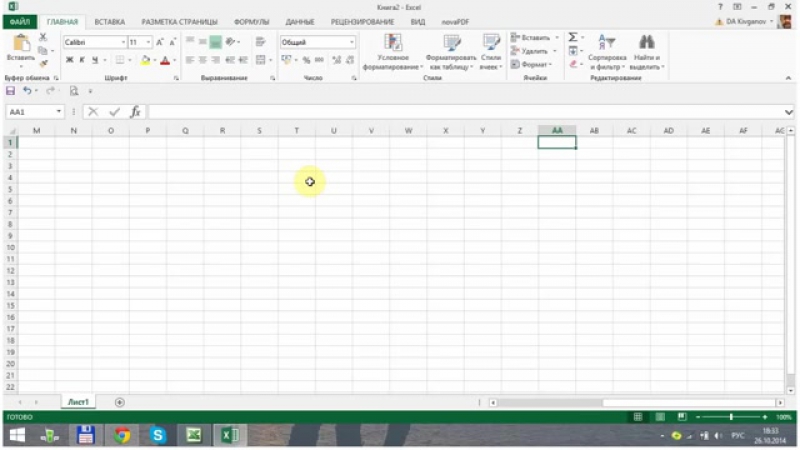The width and height of the screenshot is (800, 450).
Task: Open Conditional Formatting icon
Action: tap(393, 42)
